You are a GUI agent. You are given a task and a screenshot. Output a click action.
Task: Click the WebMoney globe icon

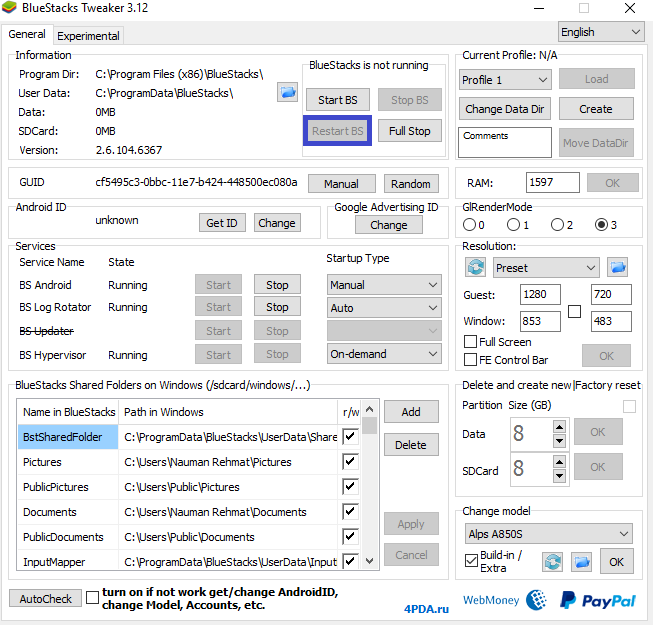pos(536,600)
